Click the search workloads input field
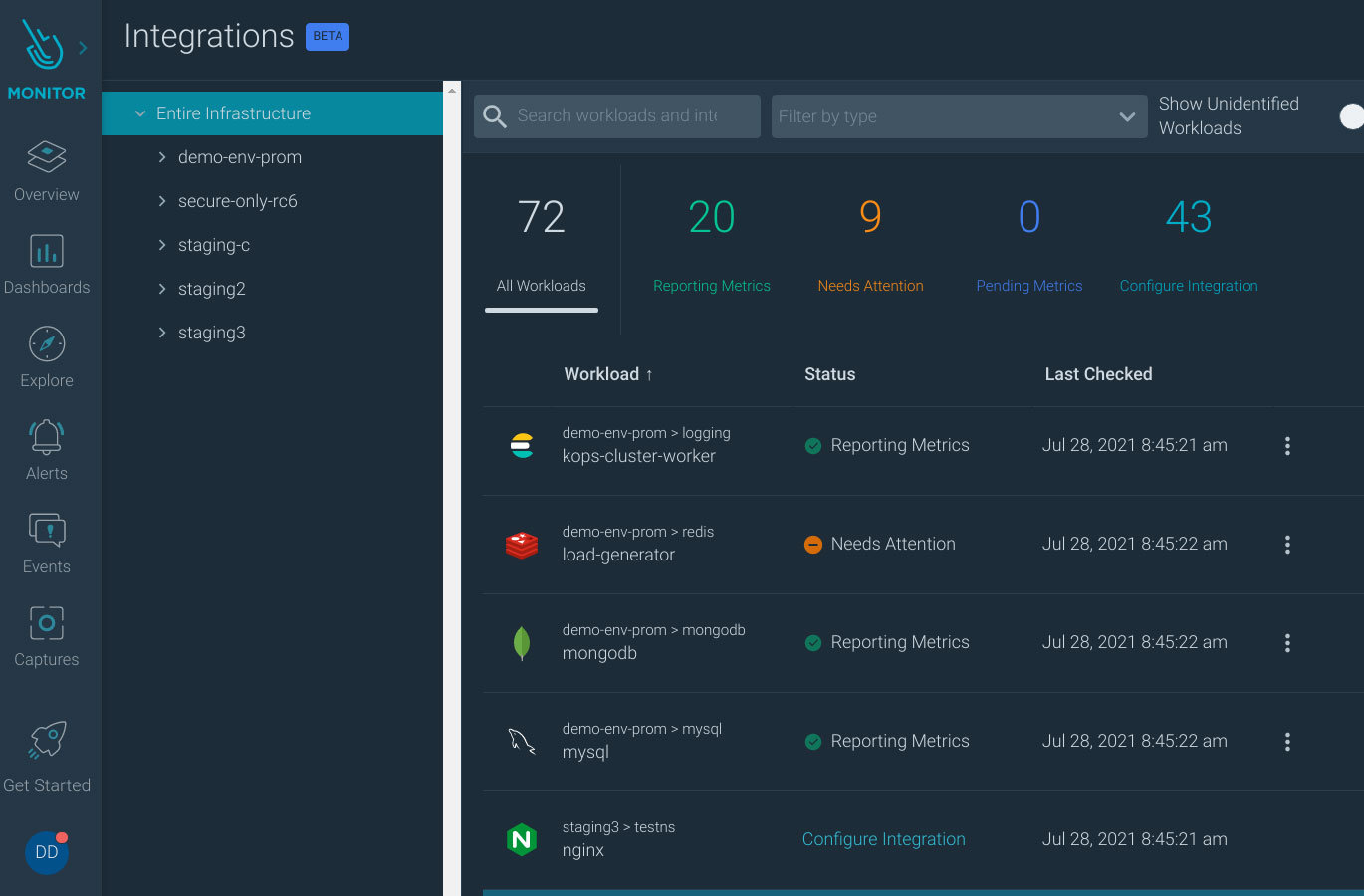This screenshot has height=896, width=1364. 615,116
